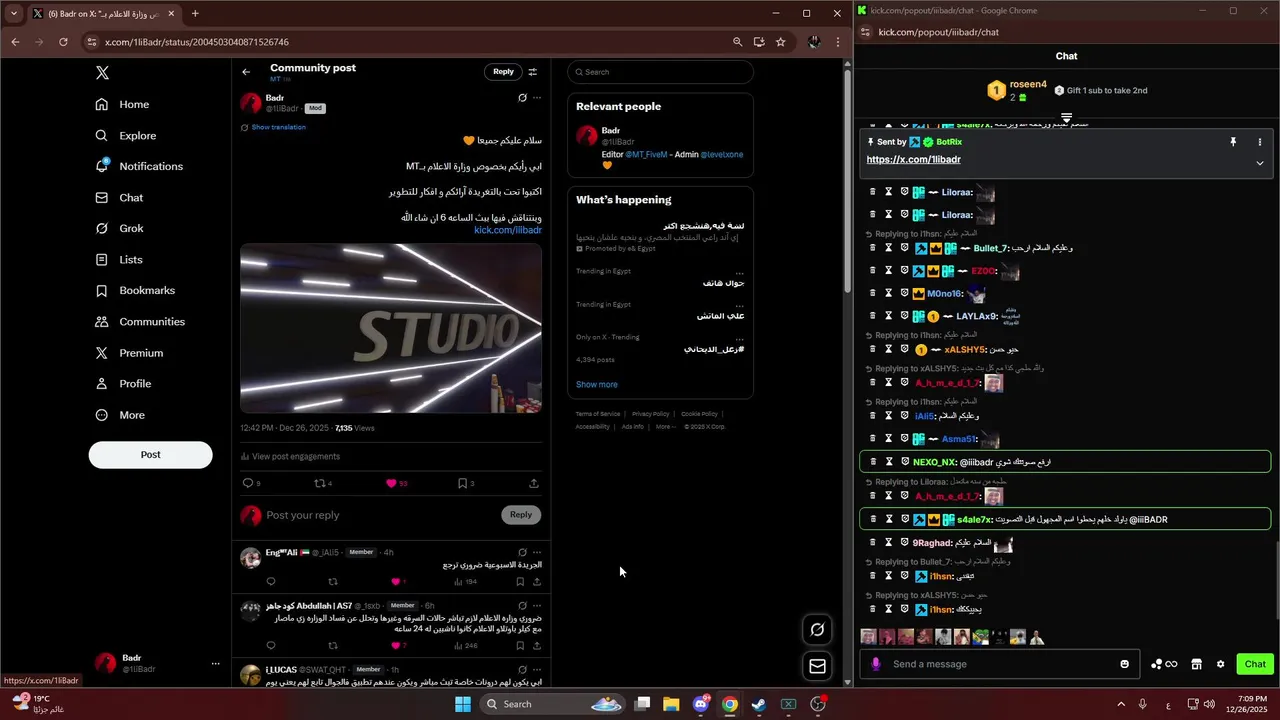This screenshot has height=720, width=1280.
Task: Toggle like heart on main post
Action: click(x=391, y=483)
